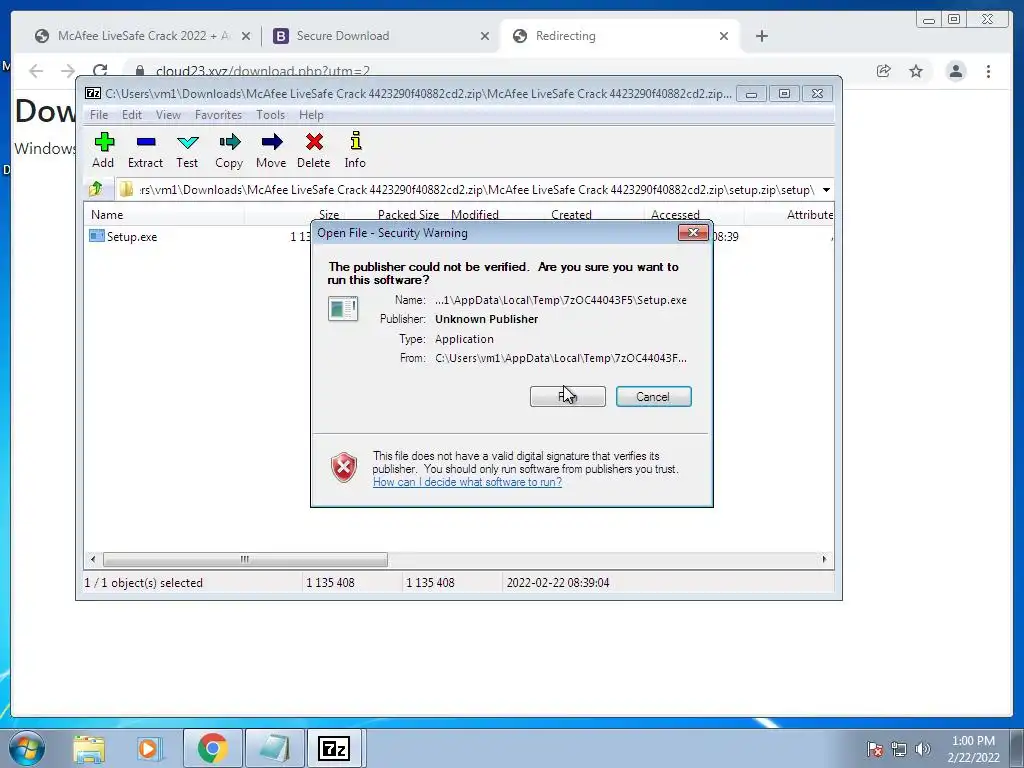Screen dimensions: 1024x768
Task: Click the network tray icon
Action: click(899, 749)
